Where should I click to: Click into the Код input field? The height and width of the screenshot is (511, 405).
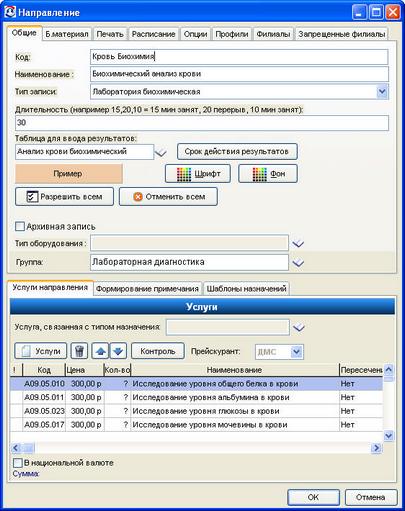(239, 57)
